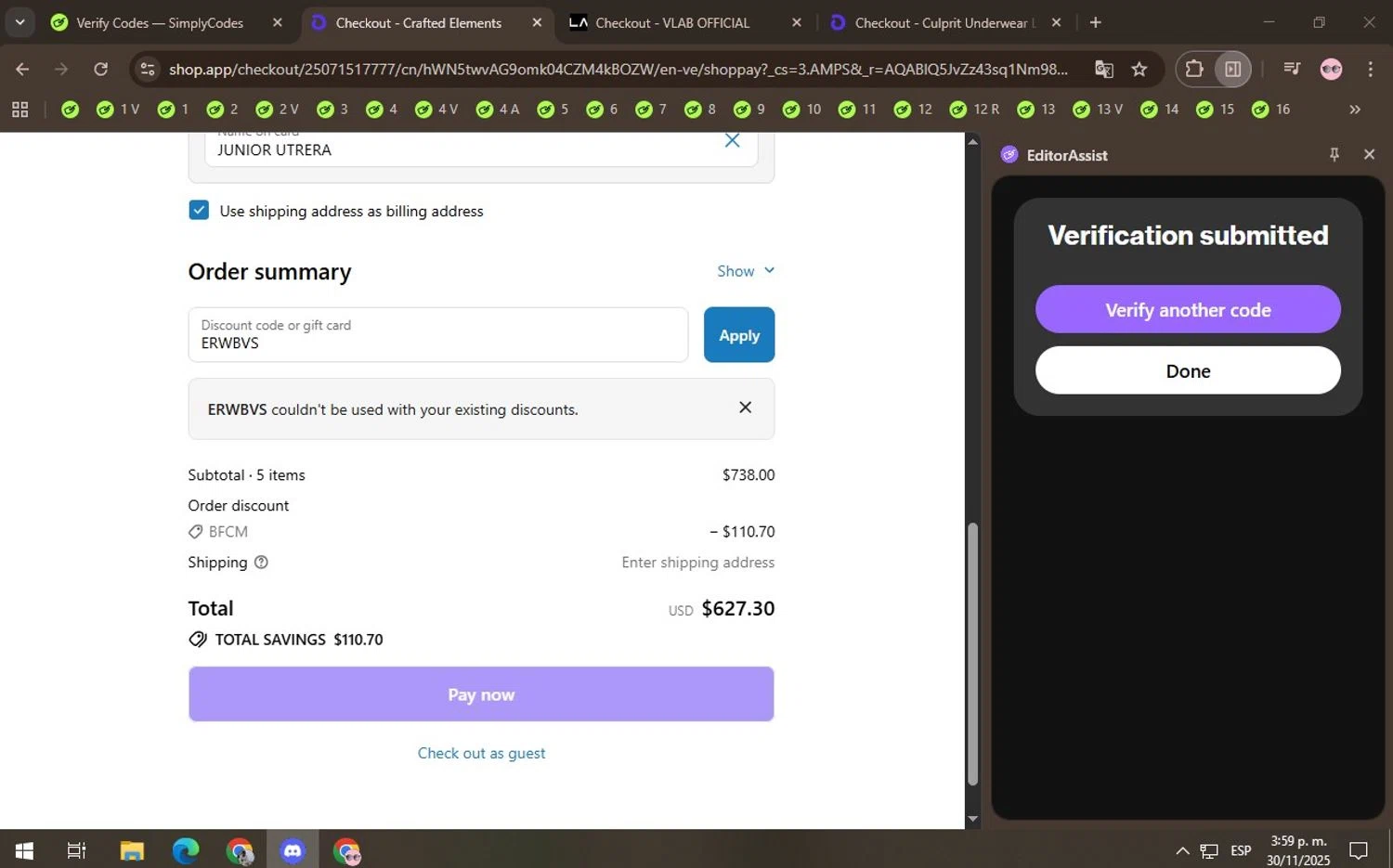Open Windows Start menu
This screenshot has height=868, width=1393.
tap(25, 850)
